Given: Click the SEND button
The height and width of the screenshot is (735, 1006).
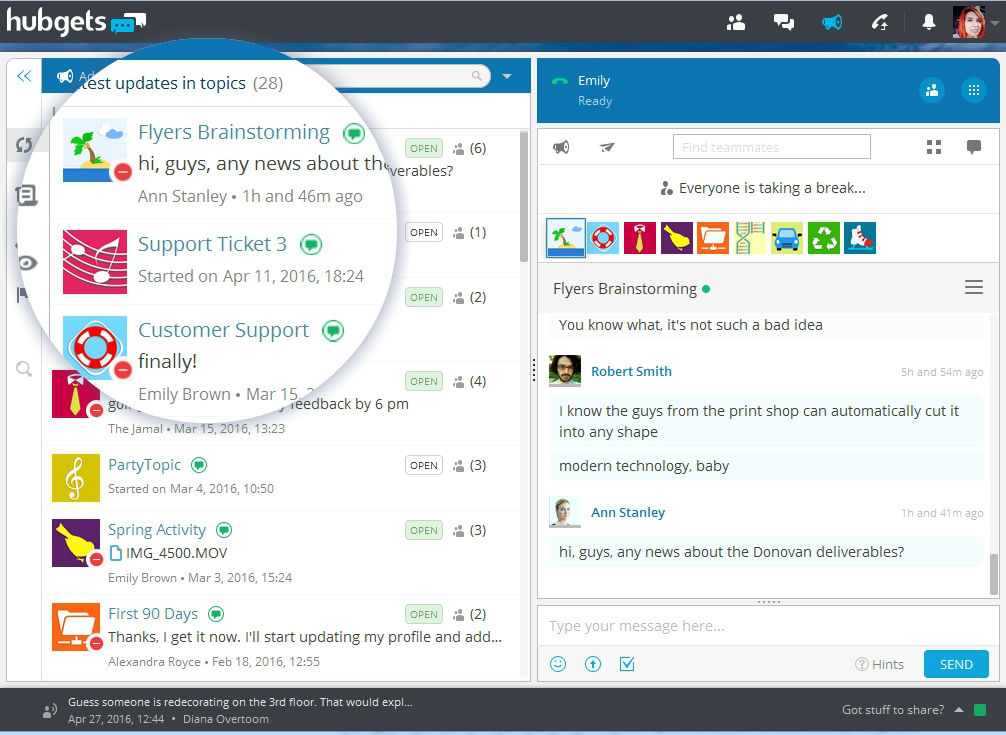Looking at the screenshot, I should click(956, 664).
